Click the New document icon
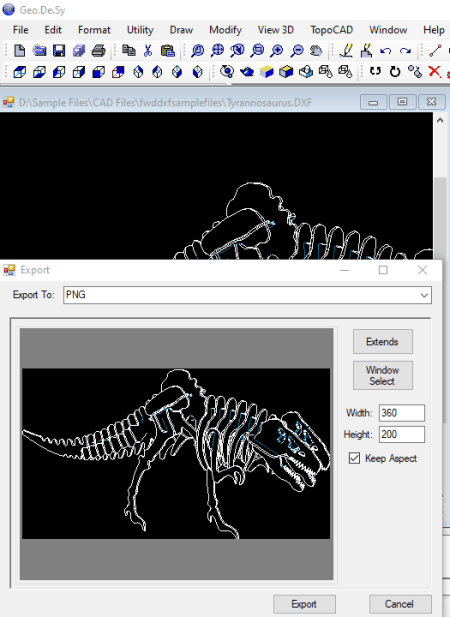450x617 pixels. [19, 51]
